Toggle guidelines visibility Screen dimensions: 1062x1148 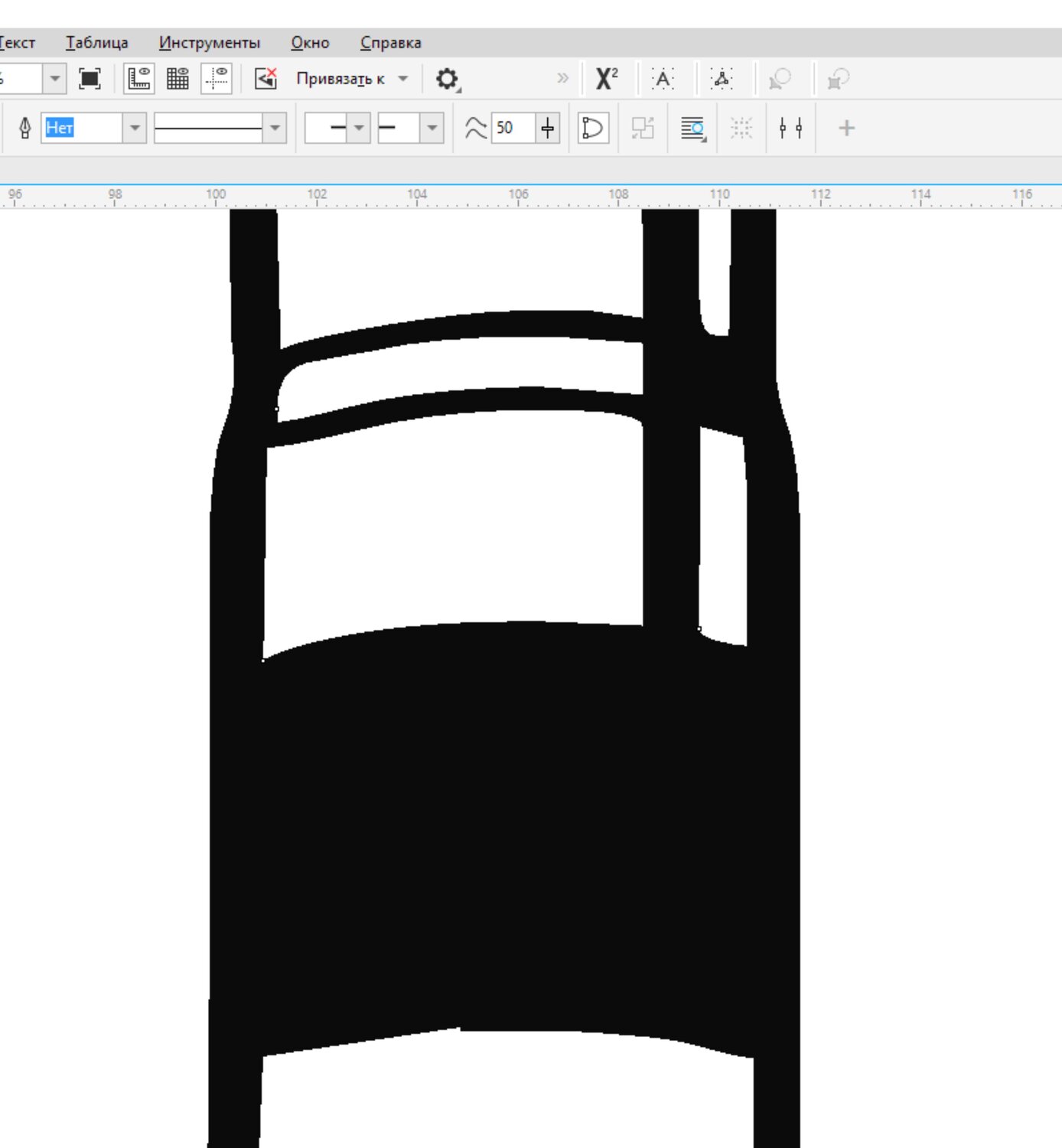coord(217,79)
